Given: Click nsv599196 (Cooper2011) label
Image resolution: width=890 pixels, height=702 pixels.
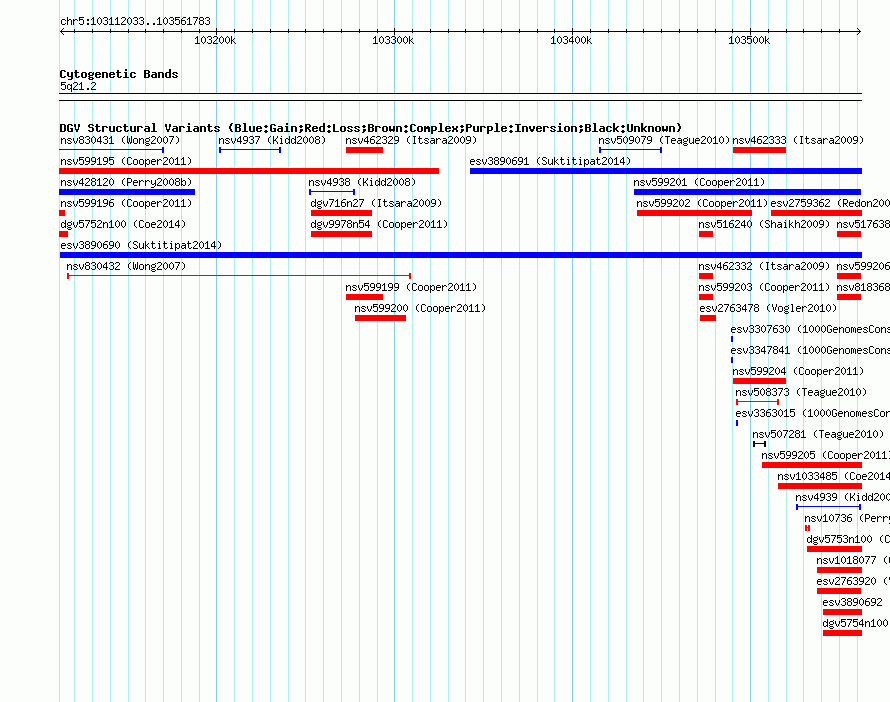Looking at the screenshot, I should [126, 203].
